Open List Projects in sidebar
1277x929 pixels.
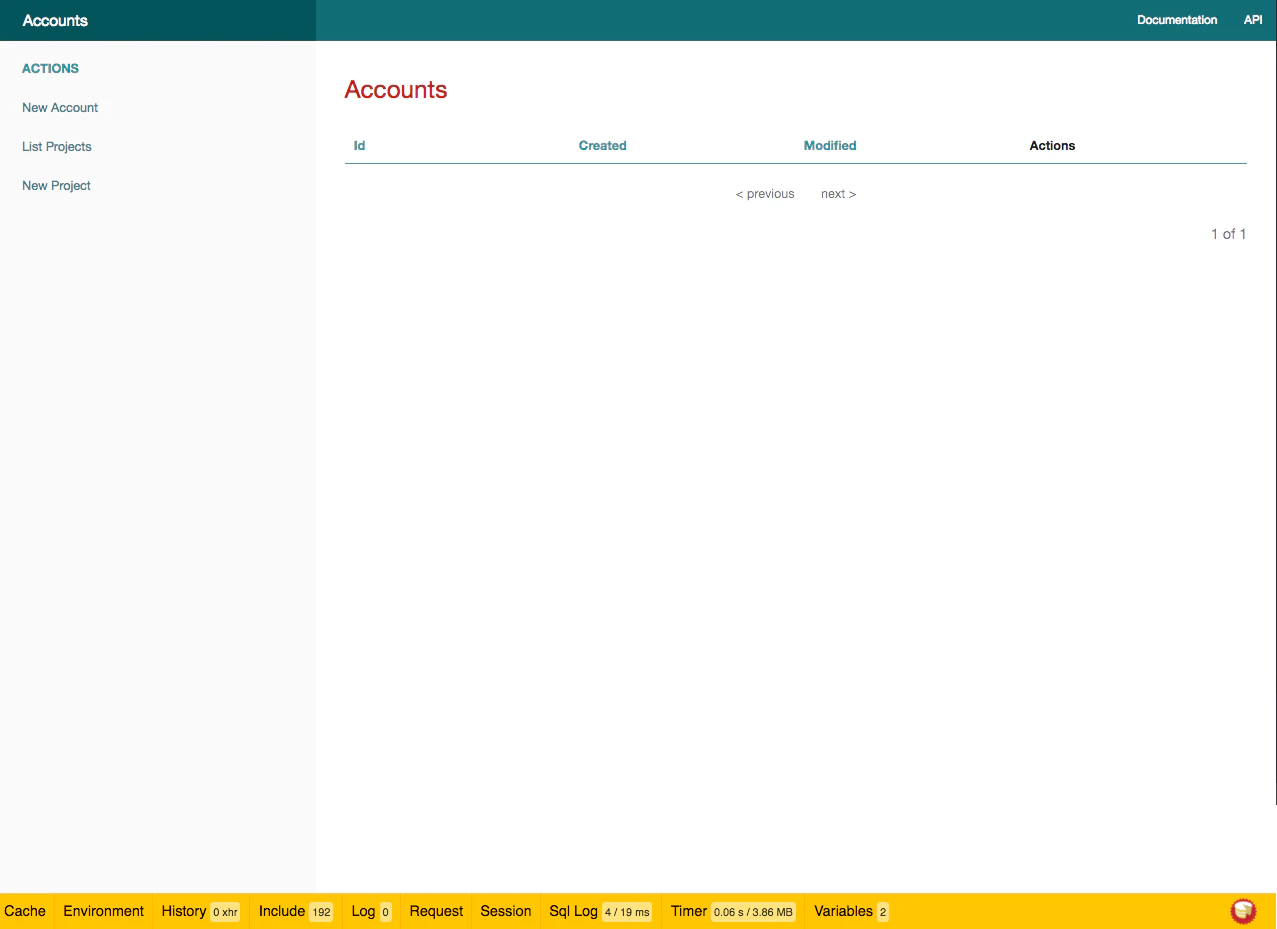(x=57, y=146)
